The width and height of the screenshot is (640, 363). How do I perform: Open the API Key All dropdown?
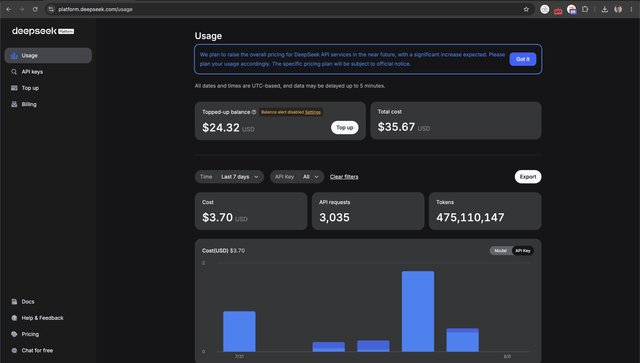click(x=297, y=177)
